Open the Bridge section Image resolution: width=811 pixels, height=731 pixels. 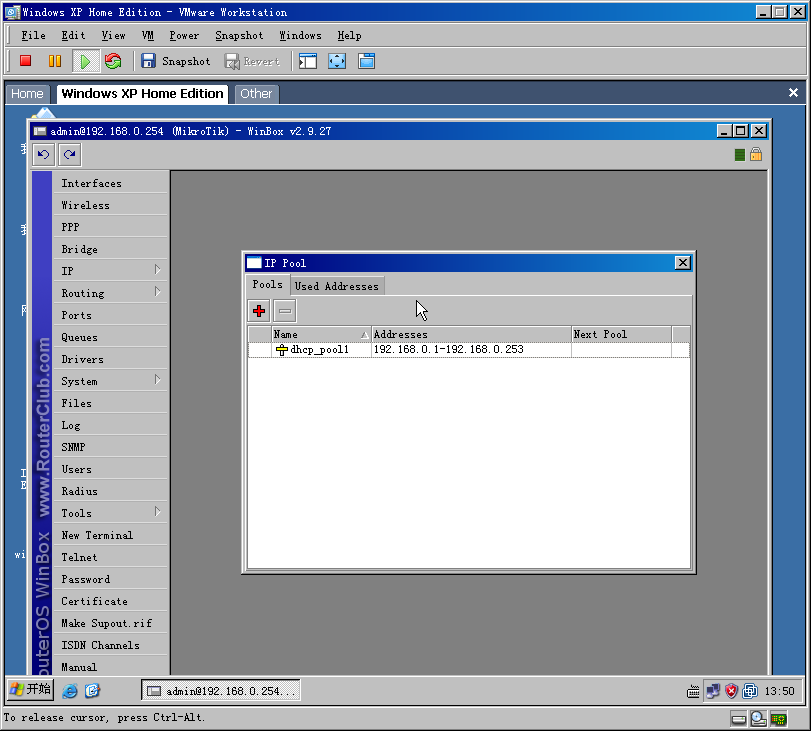click(x=110, y=249)
